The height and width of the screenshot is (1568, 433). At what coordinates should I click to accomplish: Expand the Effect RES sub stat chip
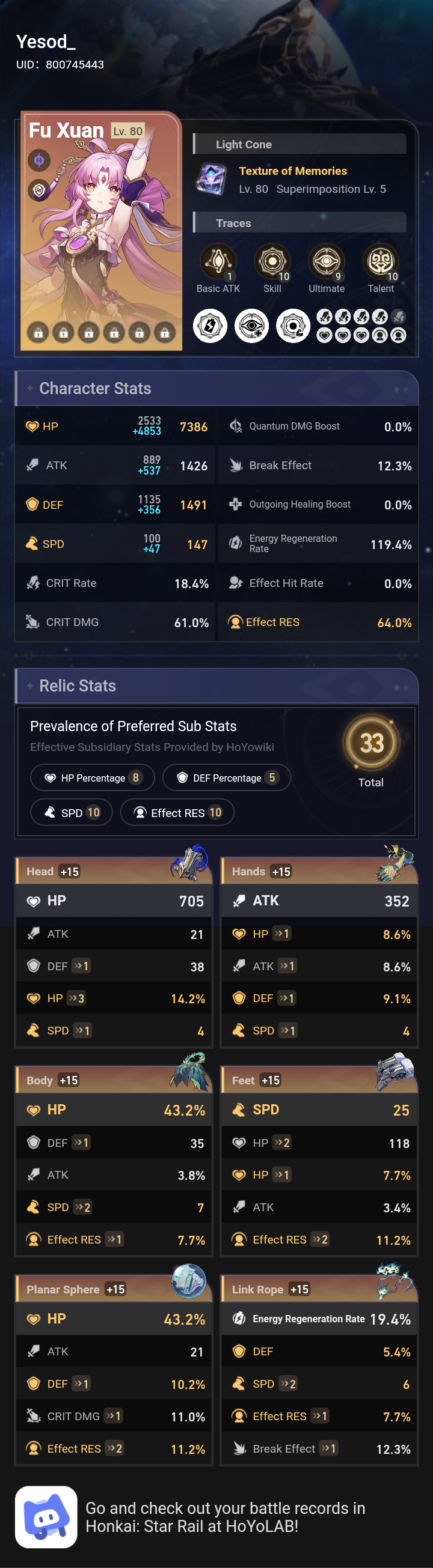pyautogui.click(x=177, y=812)
